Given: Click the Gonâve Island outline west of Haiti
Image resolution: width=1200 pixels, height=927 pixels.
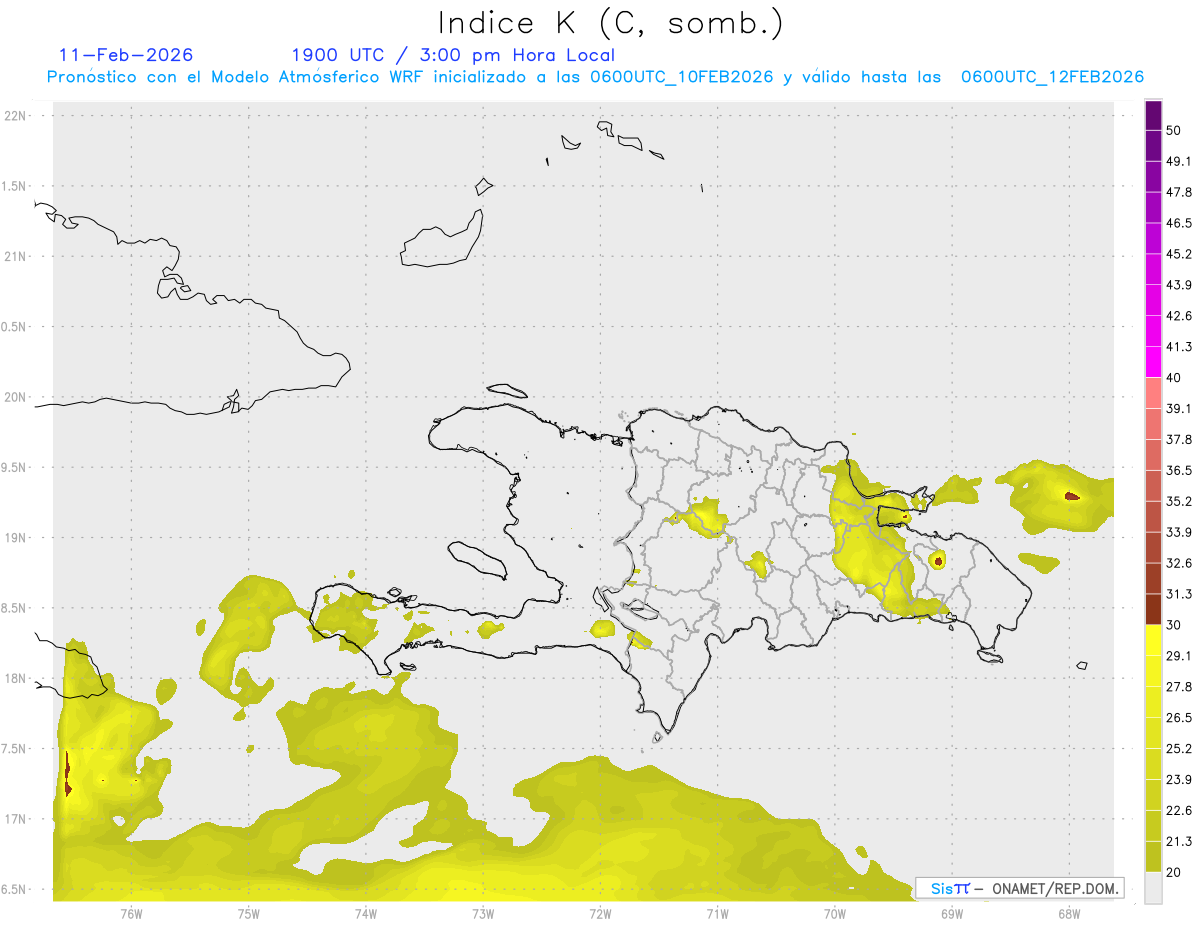Looking at the screenshot, I should pyautogui.click(x=475, y=560).
